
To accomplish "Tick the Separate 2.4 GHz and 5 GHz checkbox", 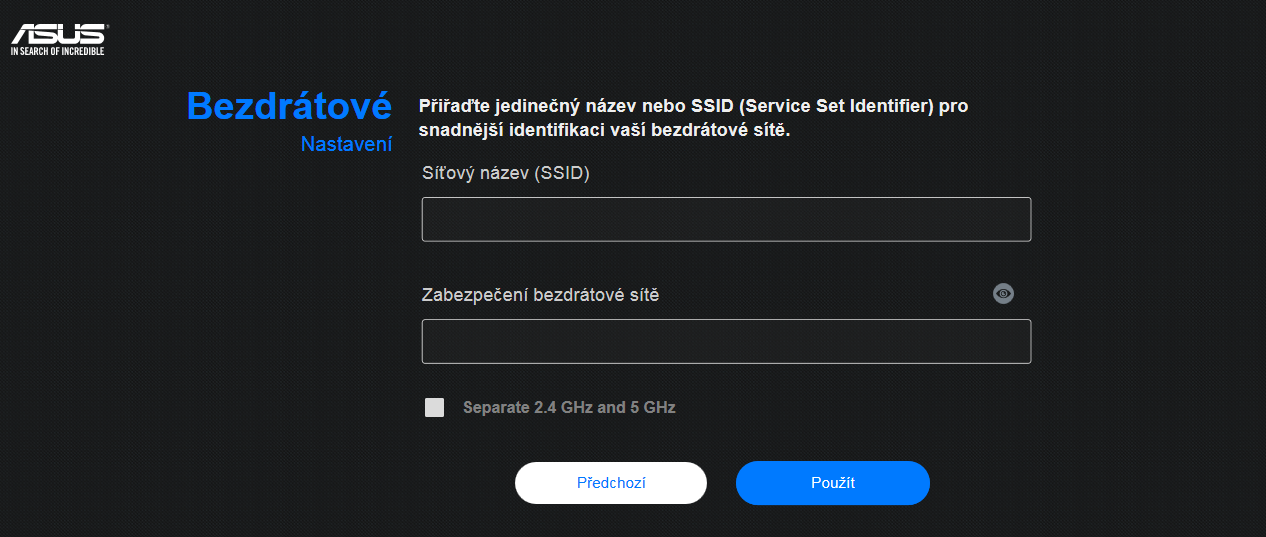I will point(434,407).
